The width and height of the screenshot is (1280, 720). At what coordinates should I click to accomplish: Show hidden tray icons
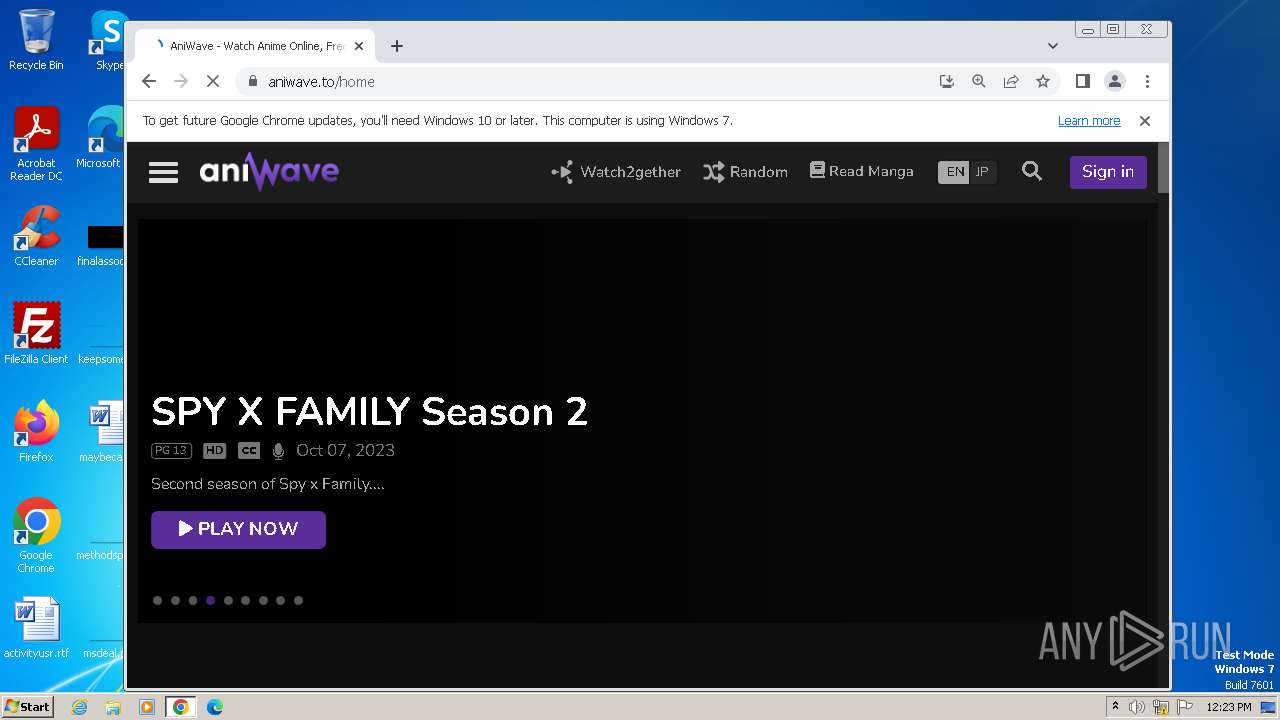(1115, 707)
